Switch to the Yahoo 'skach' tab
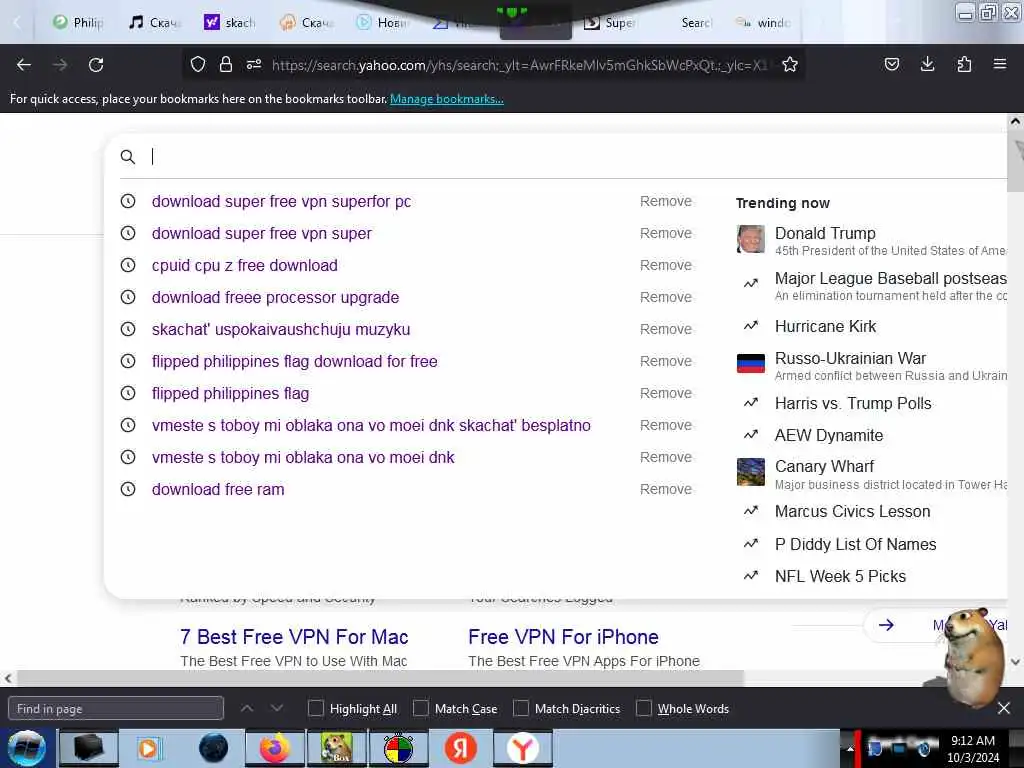This screenshot has height=768, width=1024. coord(230,22)
